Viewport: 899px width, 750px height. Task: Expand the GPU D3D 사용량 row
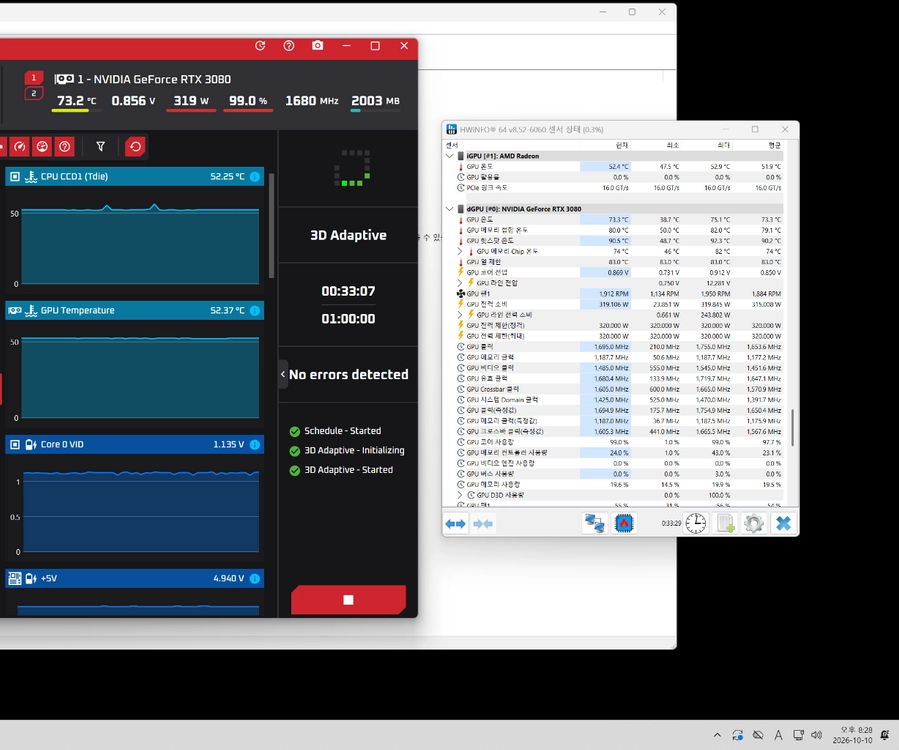tap(460, 495)
